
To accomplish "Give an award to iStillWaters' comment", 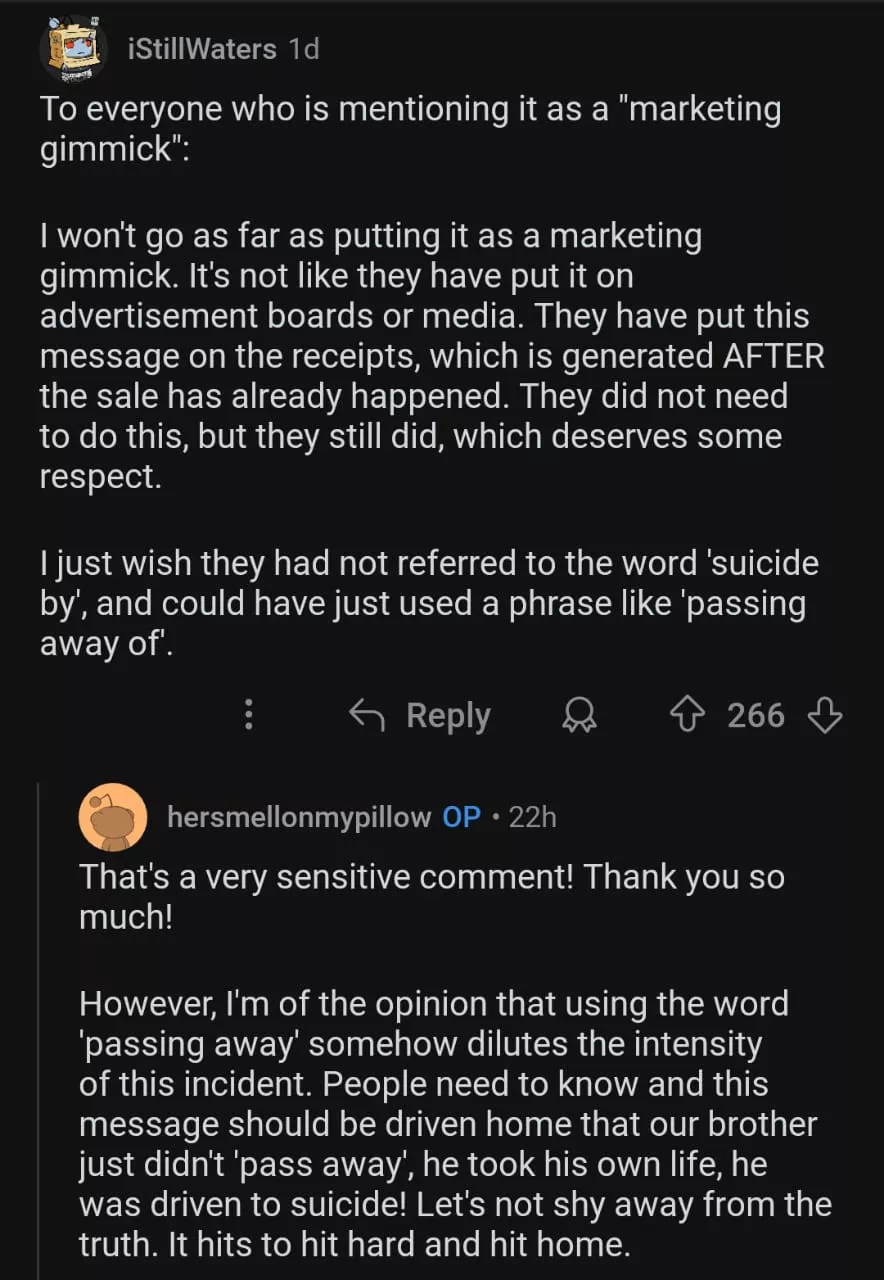I will [578, 715].
